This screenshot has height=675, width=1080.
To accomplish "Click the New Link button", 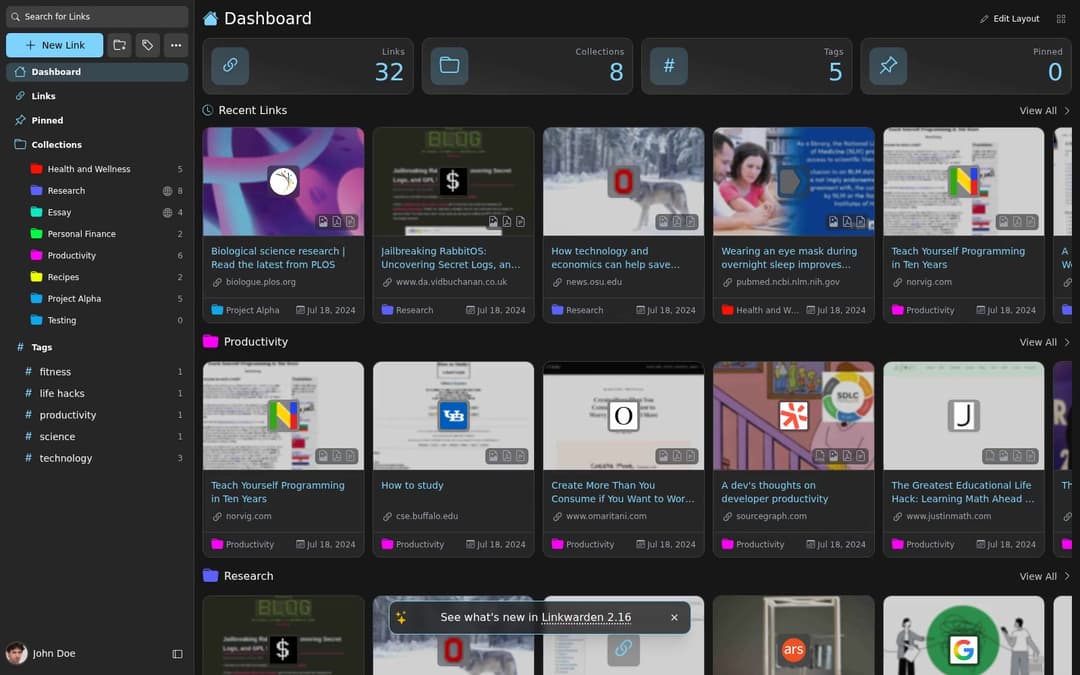I will pos(54,45).
